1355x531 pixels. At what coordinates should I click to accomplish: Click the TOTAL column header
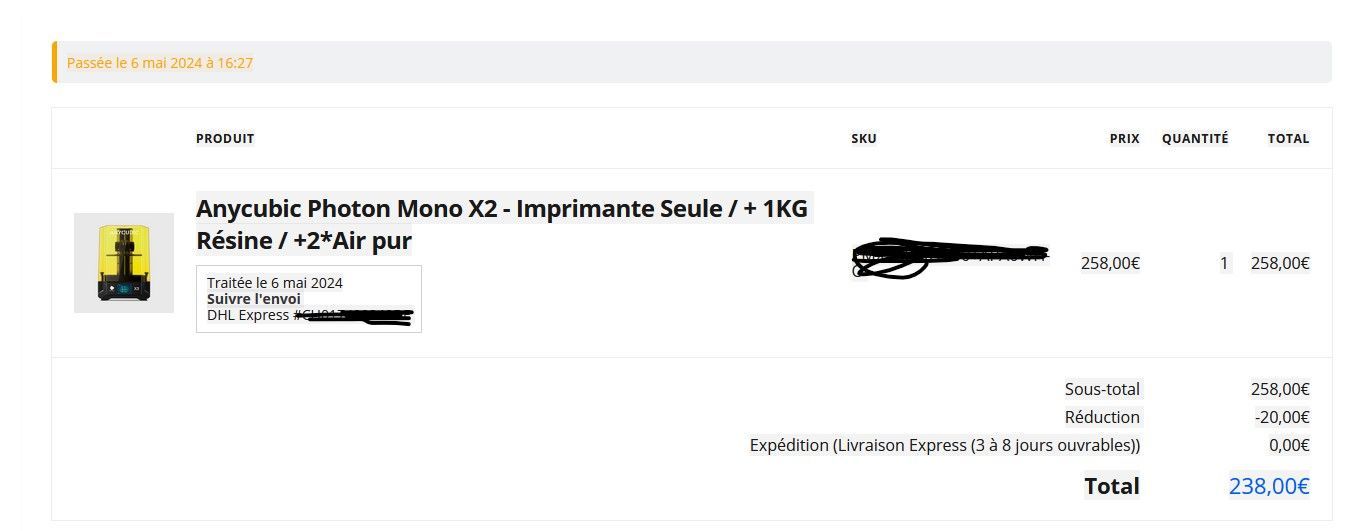point(1288,139)
